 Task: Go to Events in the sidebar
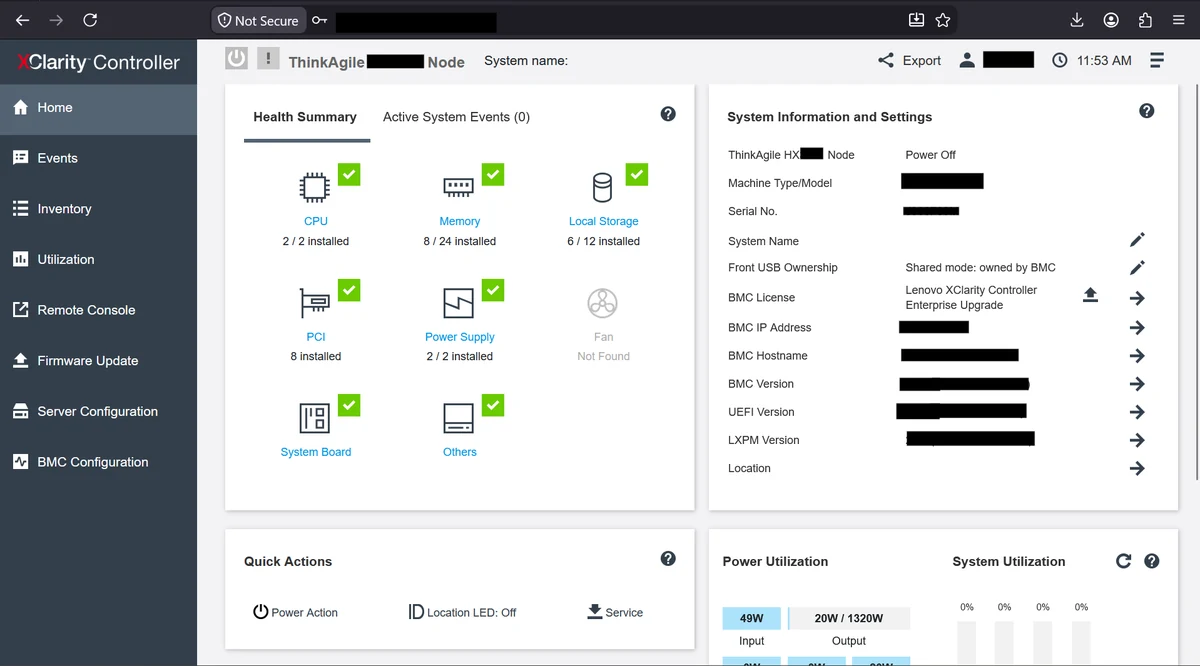point(98,158)
